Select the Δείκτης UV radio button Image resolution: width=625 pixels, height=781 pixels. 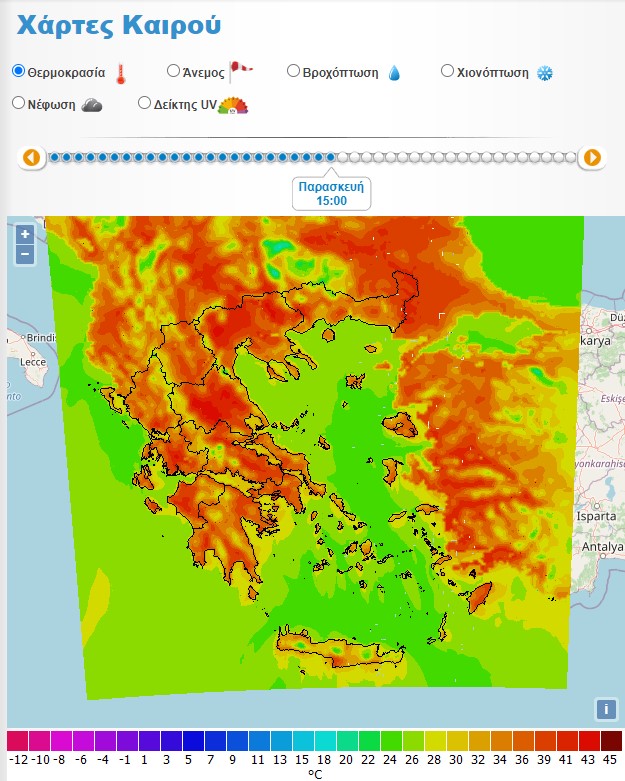[145, 103]
